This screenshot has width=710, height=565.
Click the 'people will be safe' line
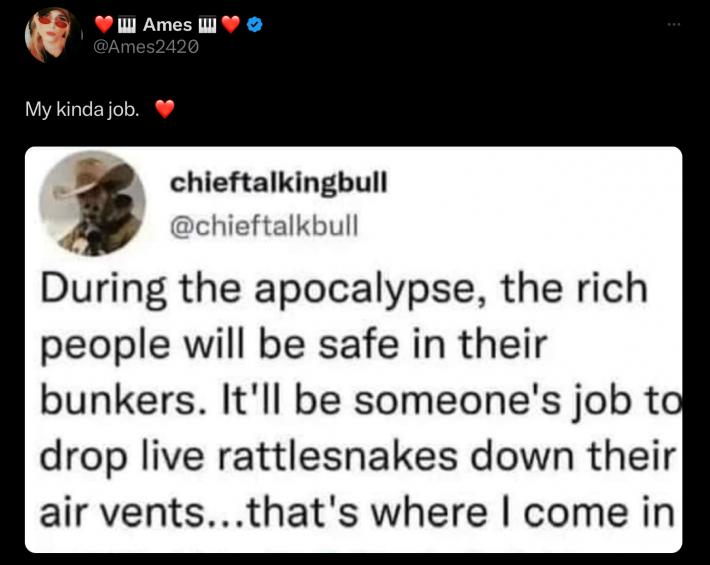(x=294, y=346)
